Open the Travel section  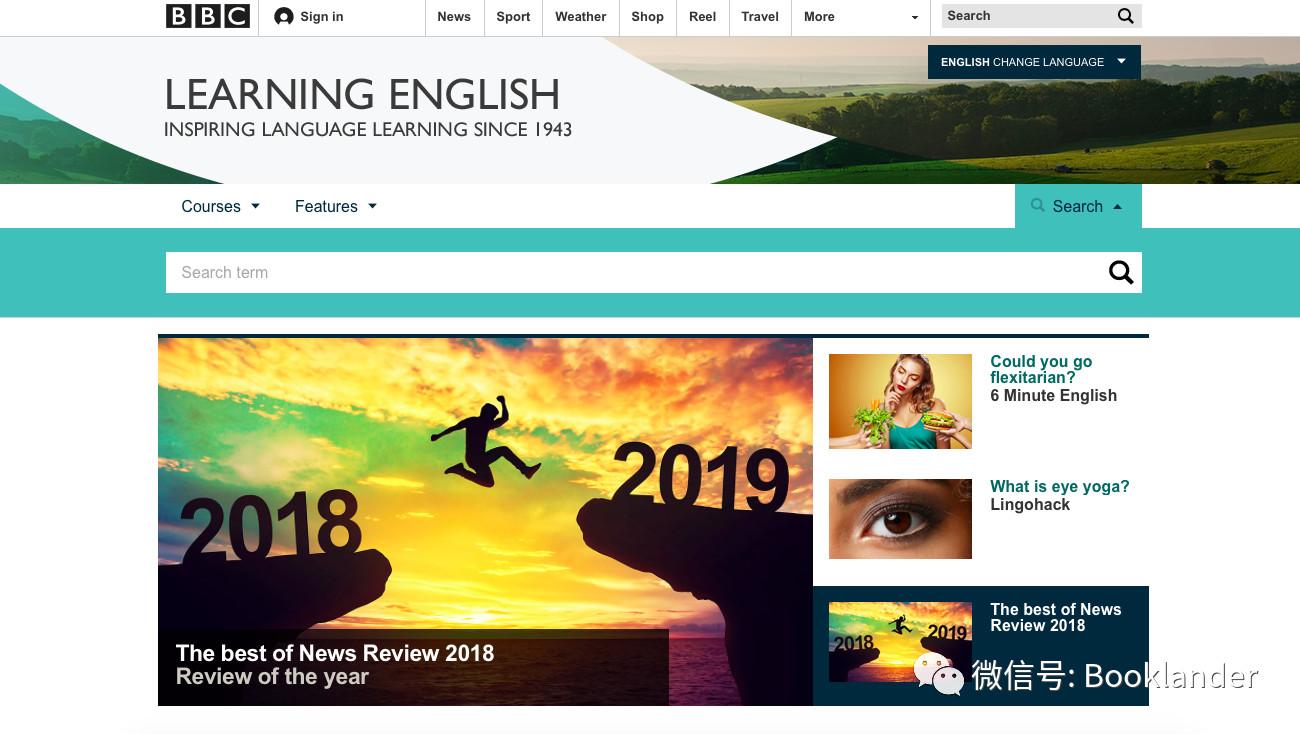tap(760, 17)
